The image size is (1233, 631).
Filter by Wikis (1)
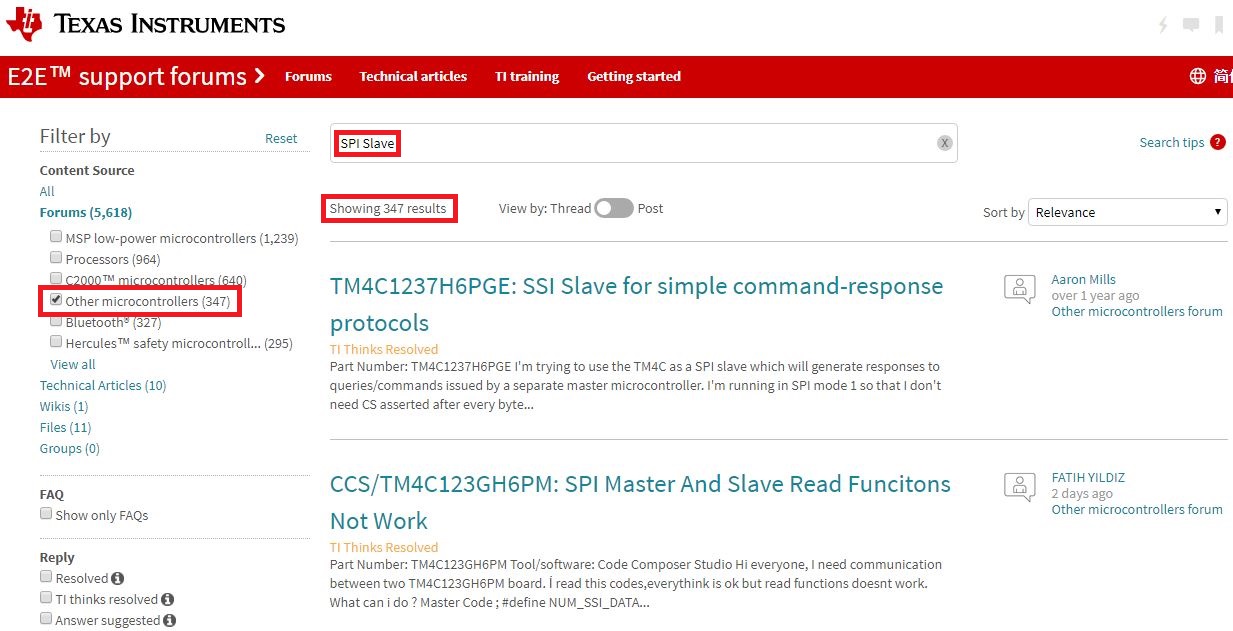pyautogui.click(x=64, y=406)
